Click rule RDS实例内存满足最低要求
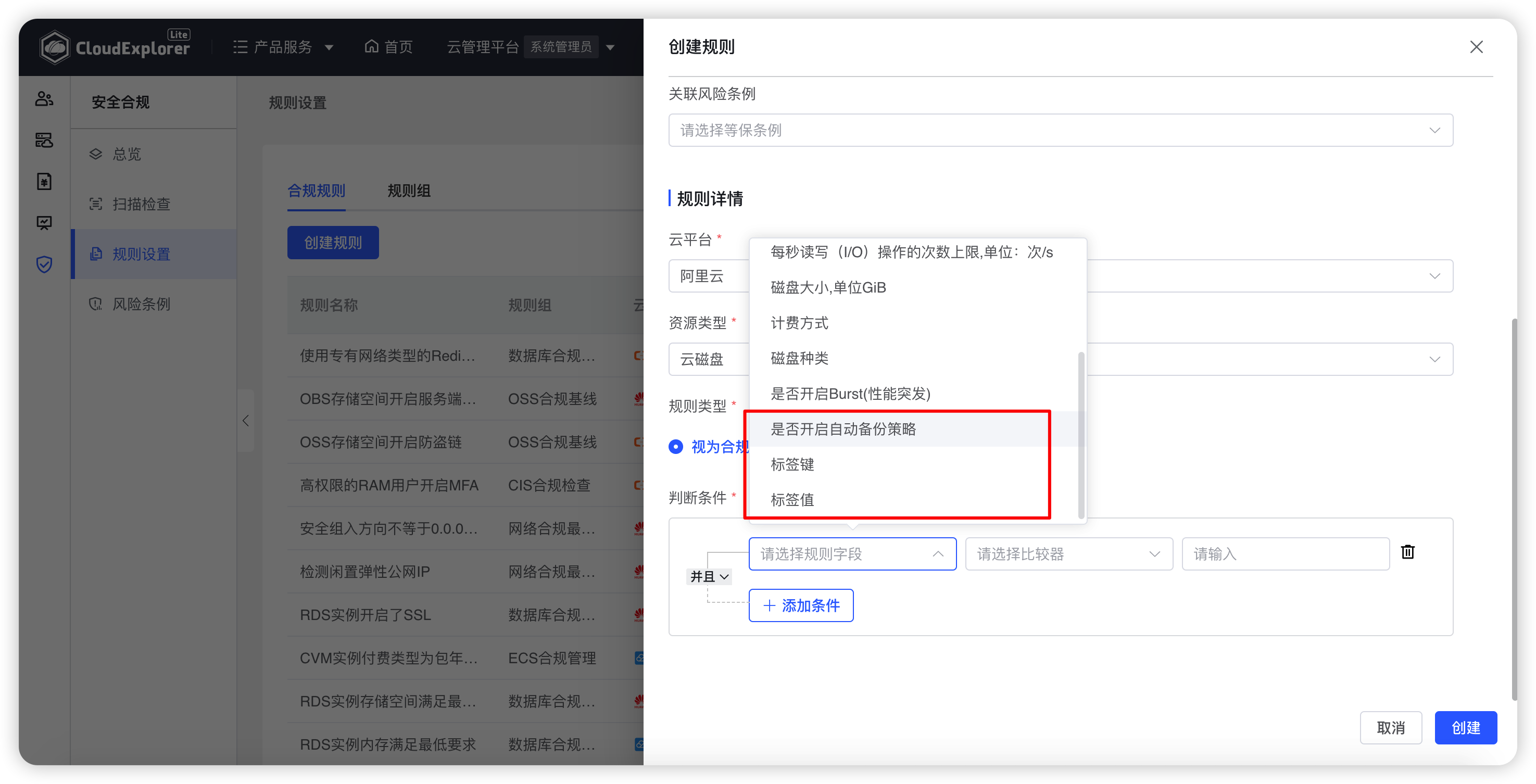 (x=387, y=744)
